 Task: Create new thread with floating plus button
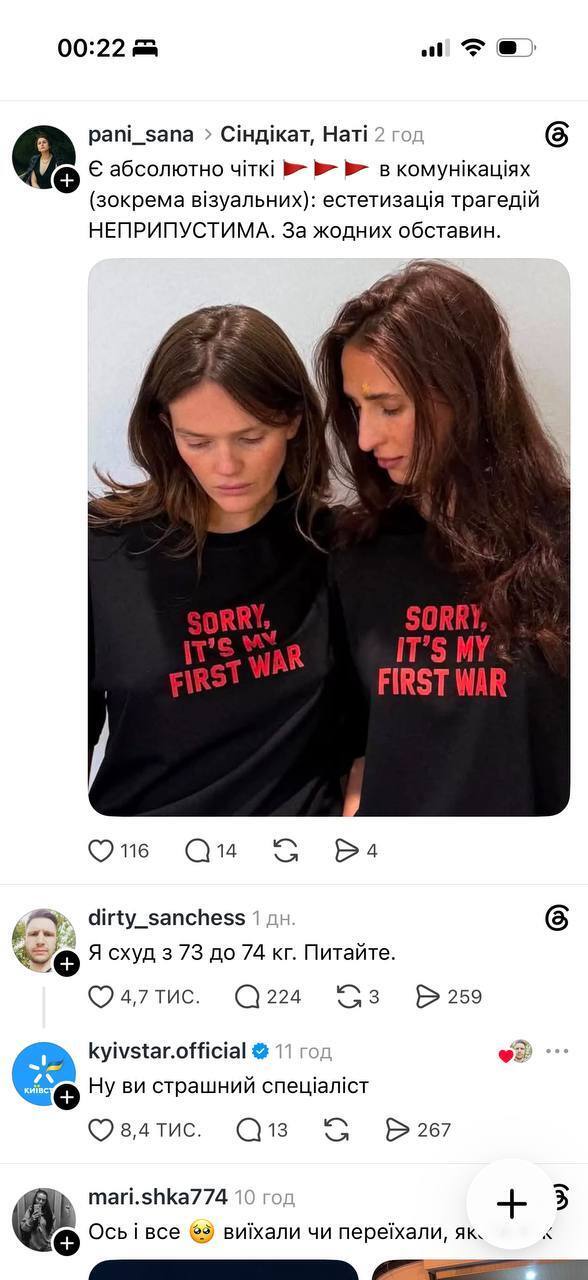click(512, 1203)
